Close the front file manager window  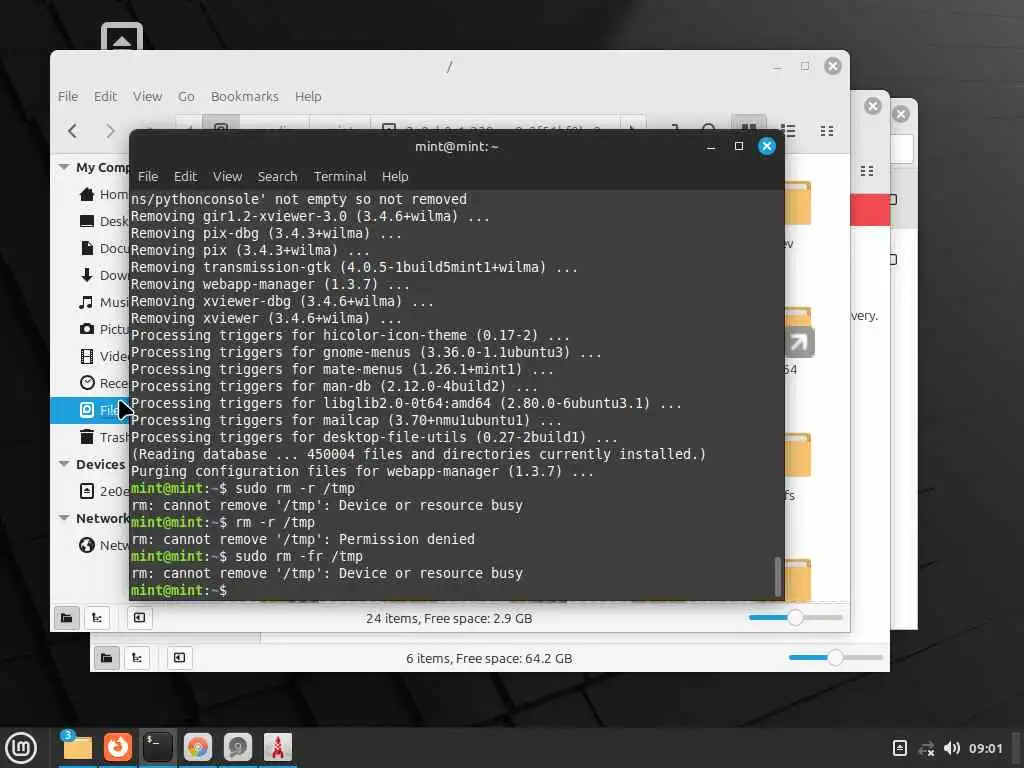point(833,66)
